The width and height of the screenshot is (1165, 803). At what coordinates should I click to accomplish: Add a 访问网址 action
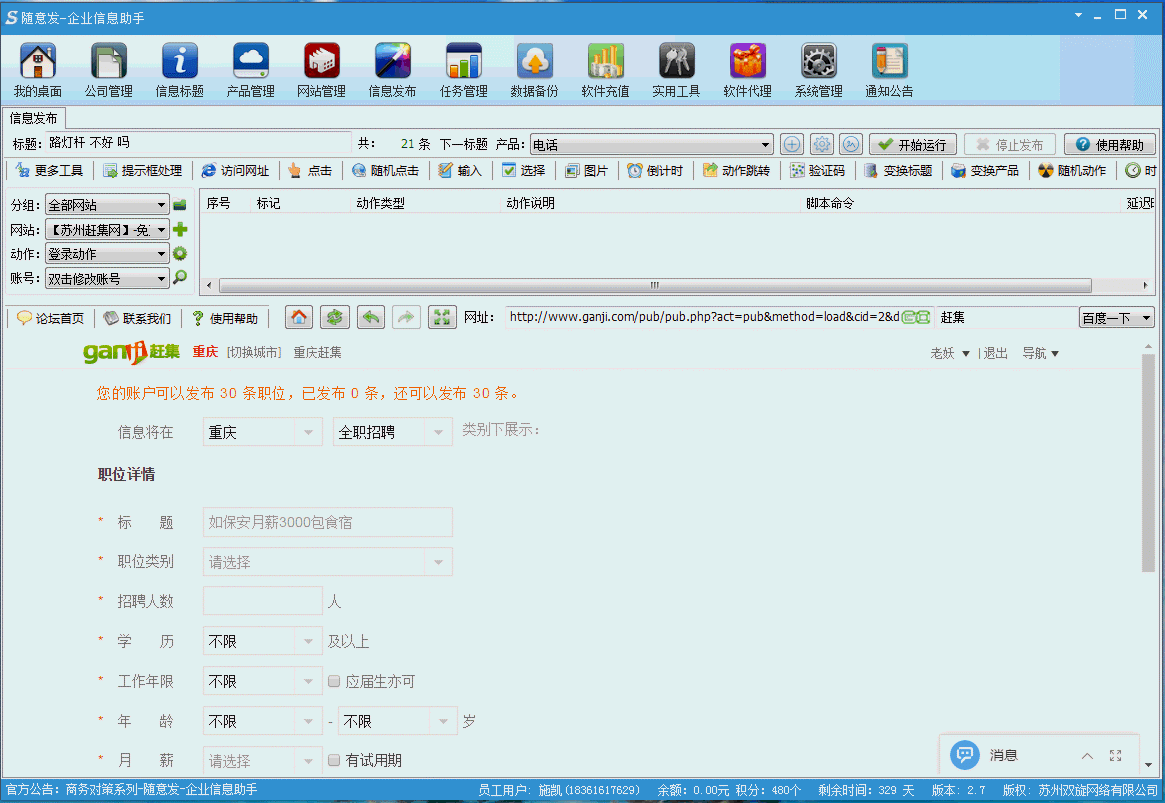[x=235, y=170]
